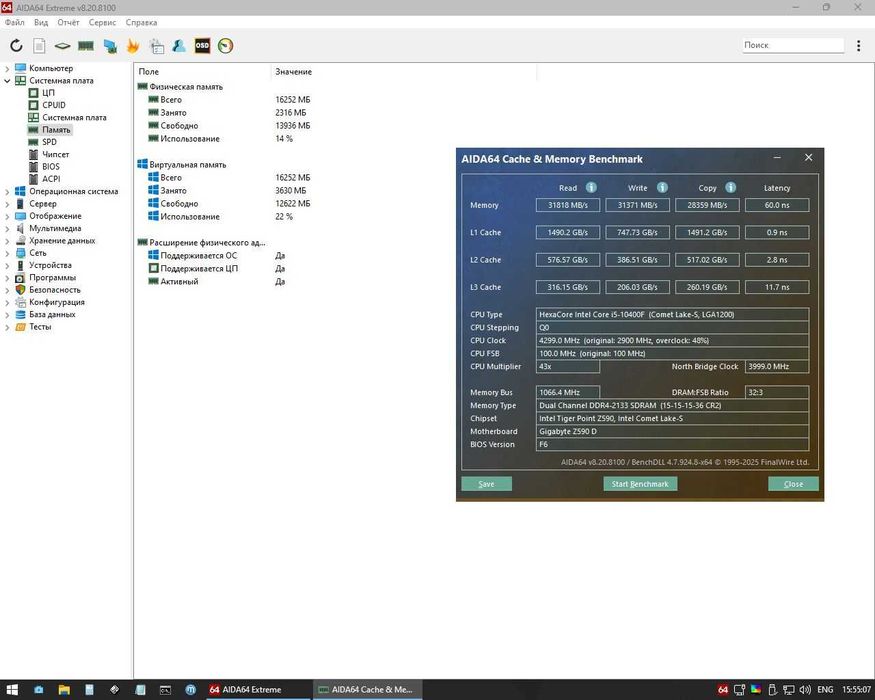Screen dimensions: 875x700
Task: Select CPUID in the tree
Action: (x=54, y=105)
